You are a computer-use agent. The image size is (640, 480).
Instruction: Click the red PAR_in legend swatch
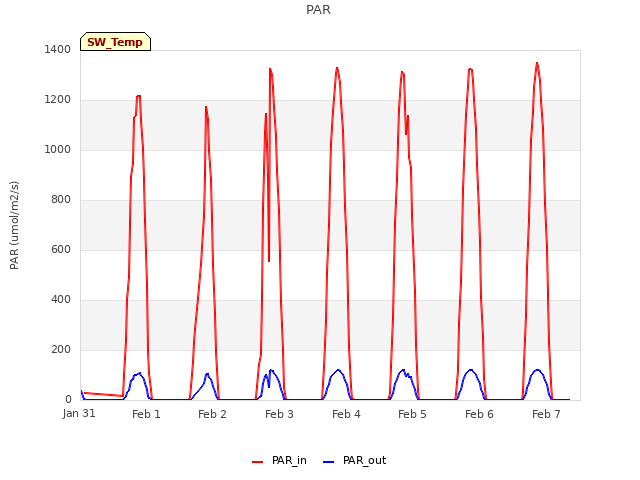pyautogui.click(x=258, y=462)
